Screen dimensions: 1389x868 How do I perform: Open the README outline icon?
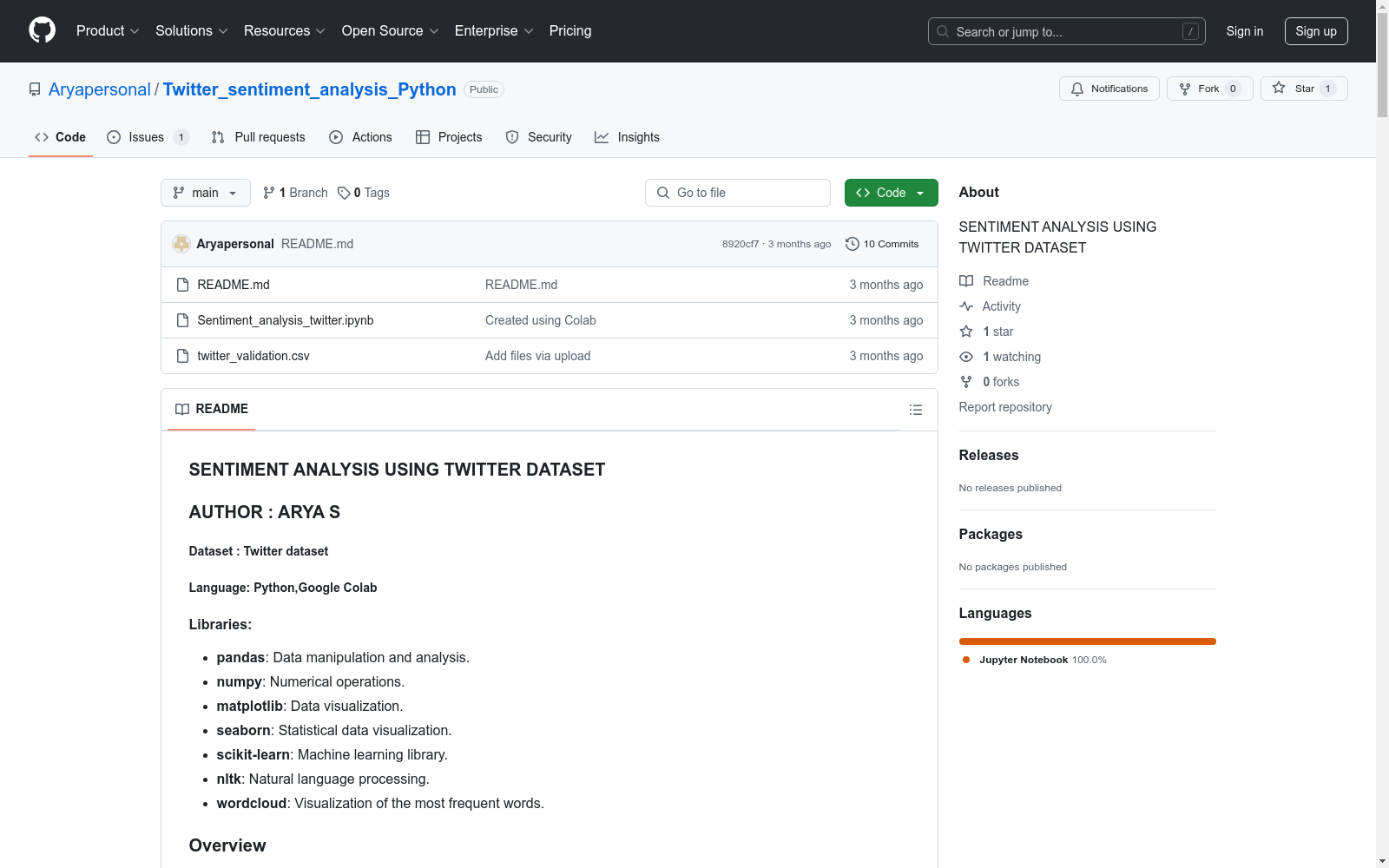click(x=916, y=410)
